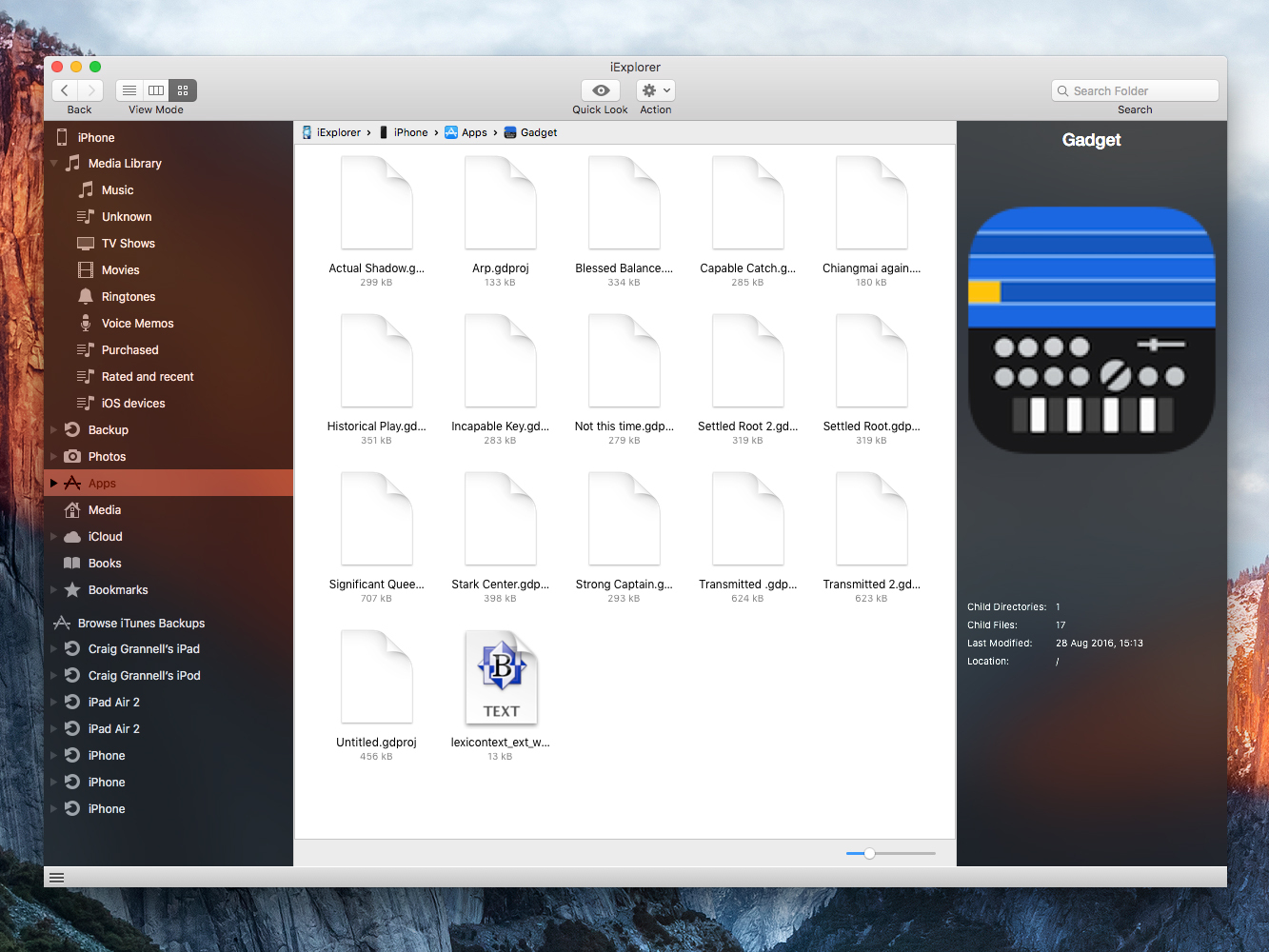Open the Apps sidebar row
The width and height of the screenshot is (1269, 952).
pyautogui.click(x=169, y=484)
